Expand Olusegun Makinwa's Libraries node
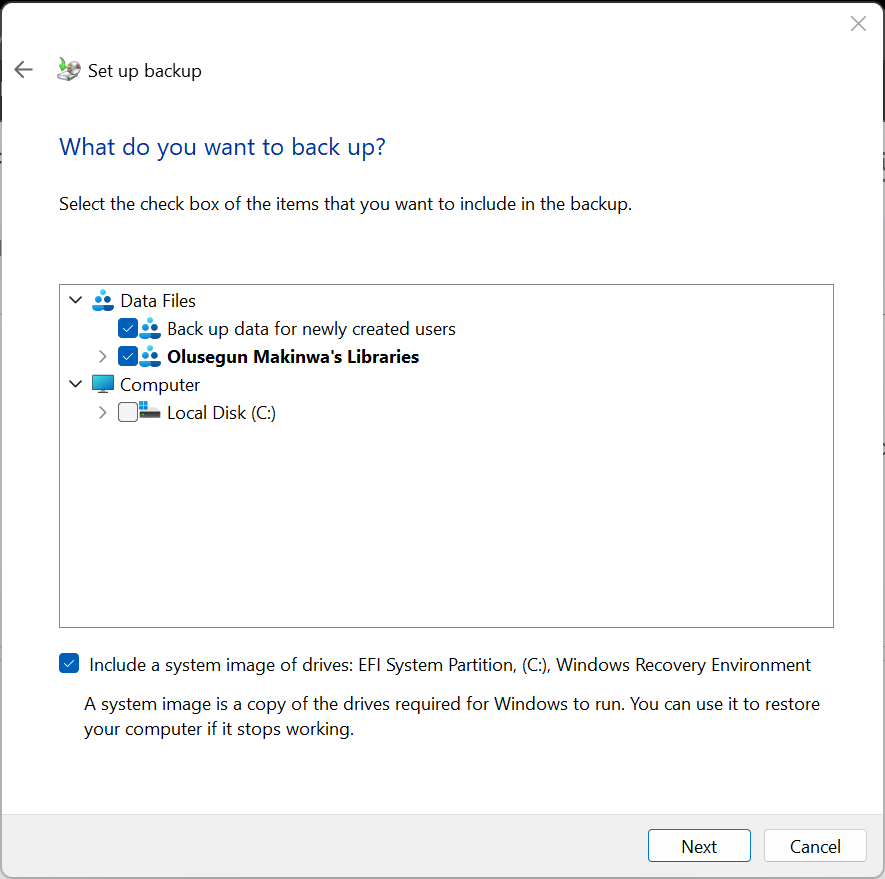885x879 pixels. [102, 356]
